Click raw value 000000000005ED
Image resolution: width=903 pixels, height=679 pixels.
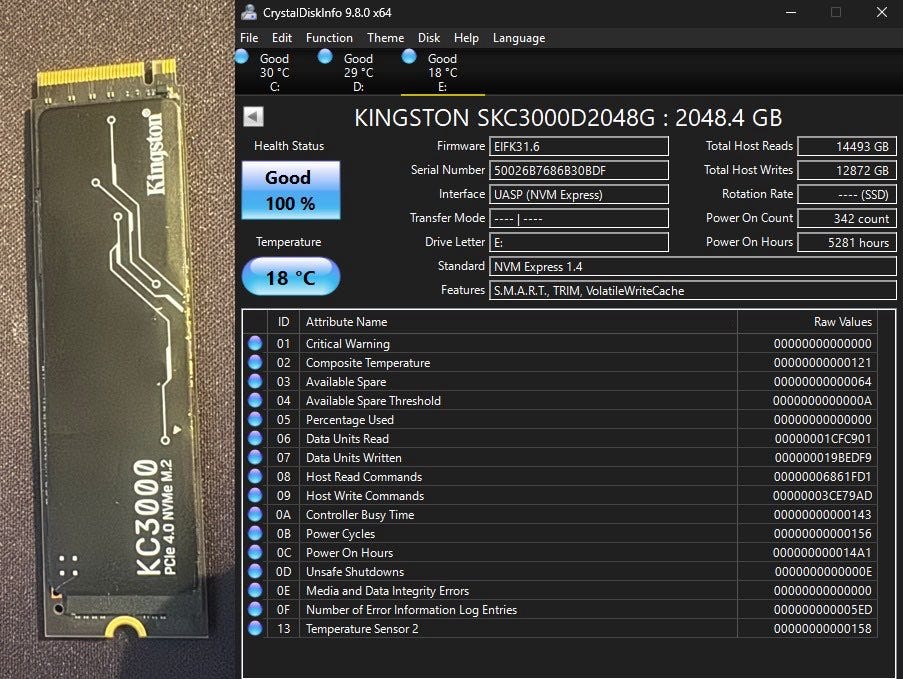coord(822,610)
